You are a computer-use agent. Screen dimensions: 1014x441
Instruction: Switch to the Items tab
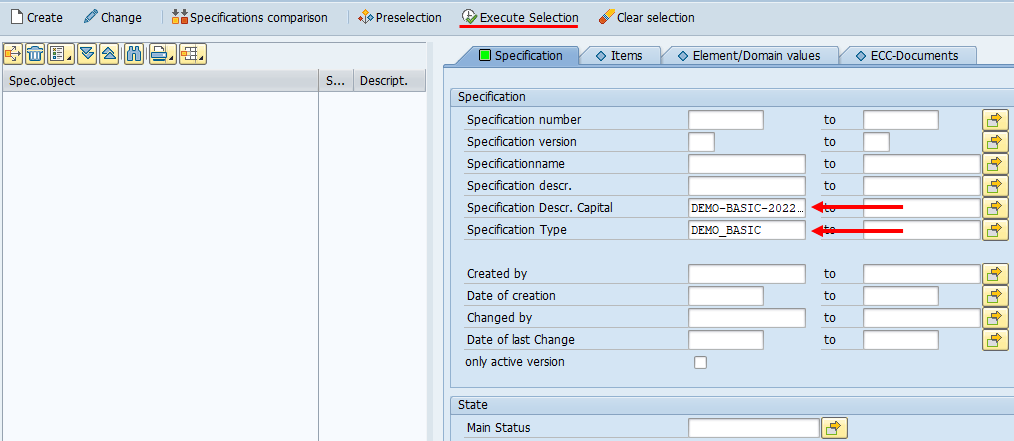(x=618, y=56)
